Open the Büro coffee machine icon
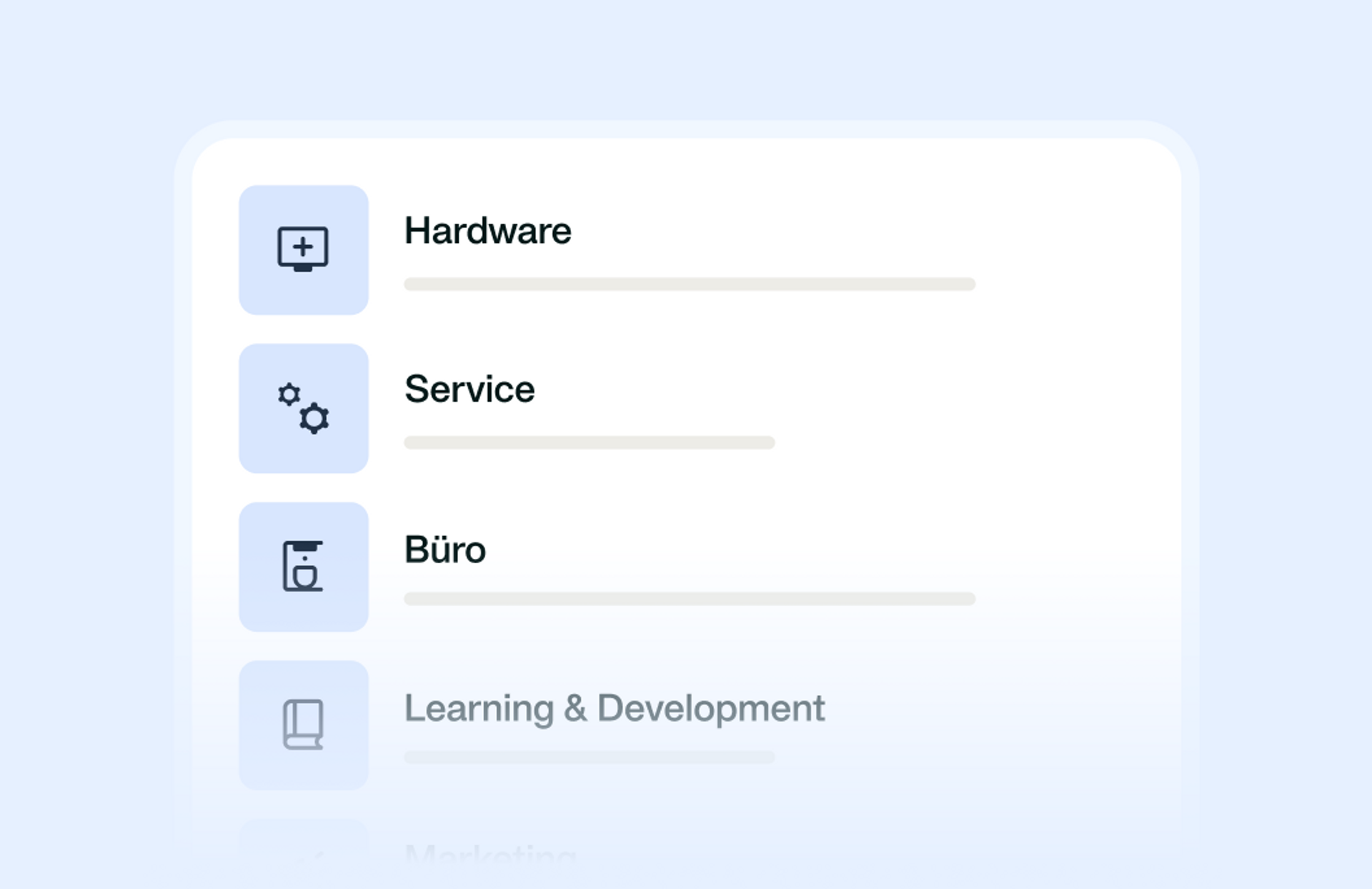The height and width of the screenshot is (889, 1372). [x=303, y=566]
